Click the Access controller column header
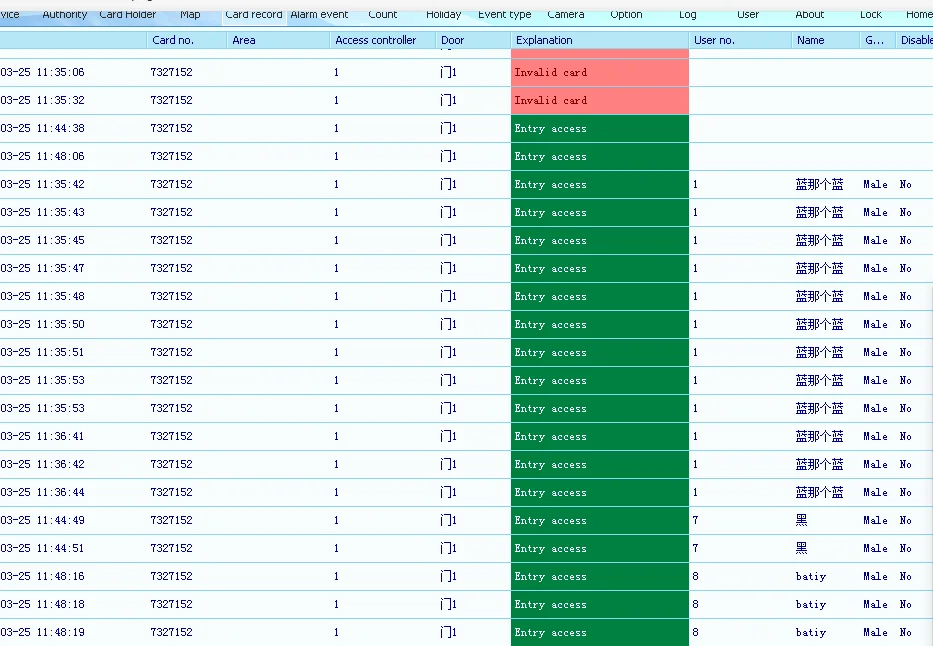Screen dimensions: 933x646 (x=376, y=40)
